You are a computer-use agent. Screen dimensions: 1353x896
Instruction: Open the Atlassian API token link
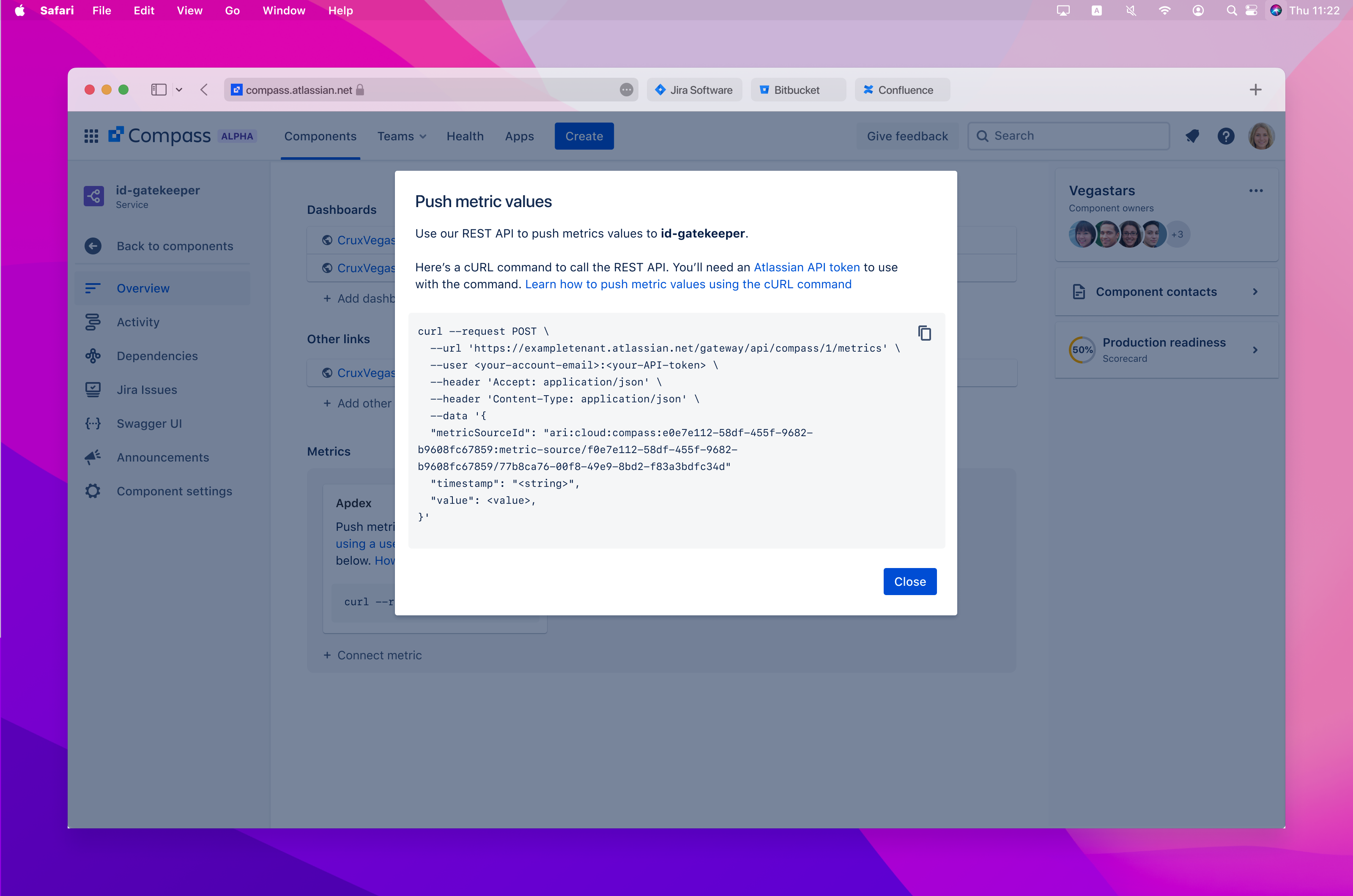807,267
